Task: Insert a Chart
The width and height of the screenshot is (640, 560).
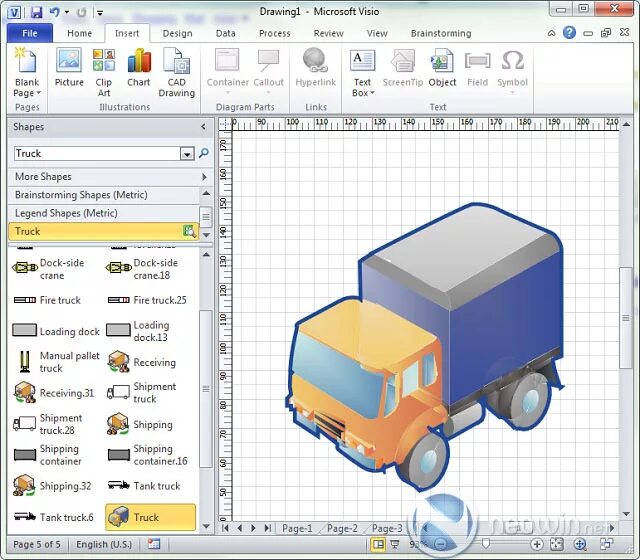Action: tap(139, 67)
